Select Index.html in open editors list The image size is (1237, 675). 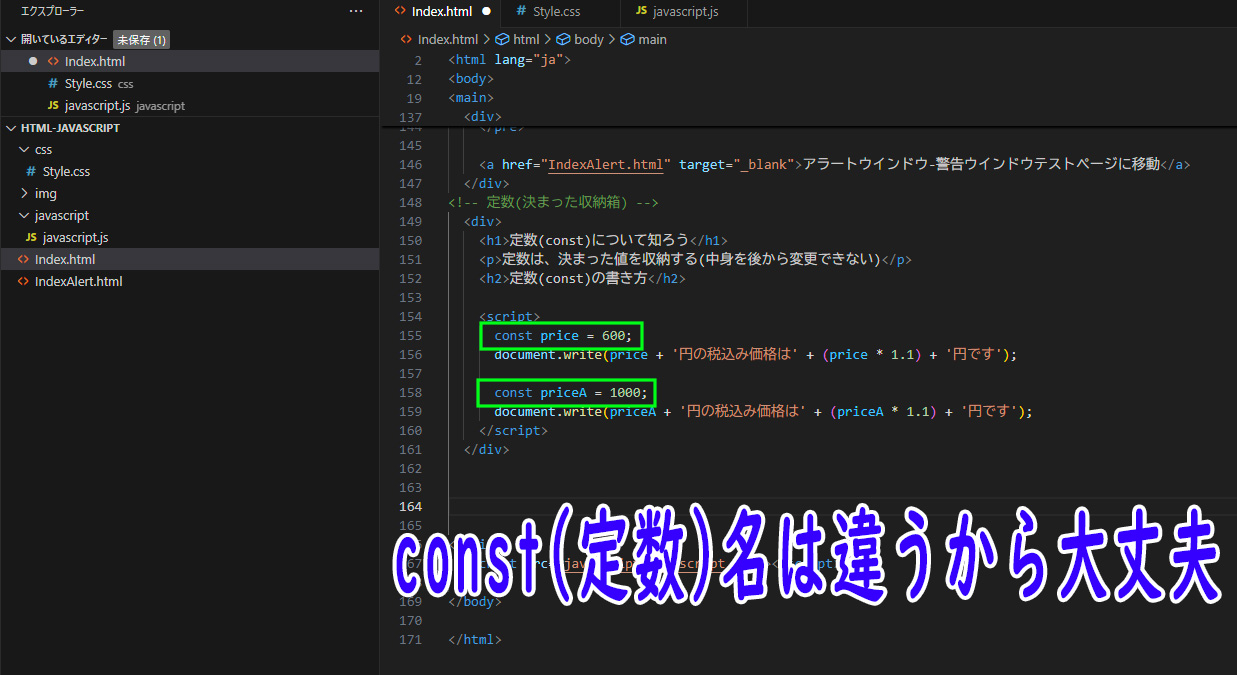[189, 61]
